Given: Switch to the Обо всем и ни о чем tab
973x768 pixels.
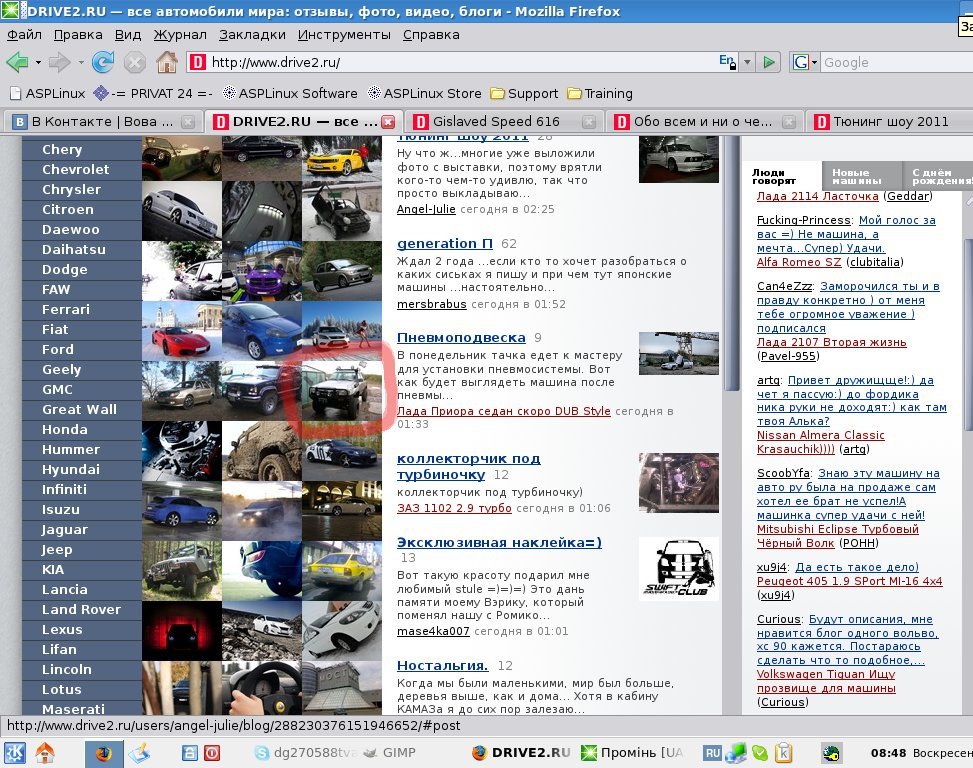Looking at the screenshot, I should (x=702, y=122).
